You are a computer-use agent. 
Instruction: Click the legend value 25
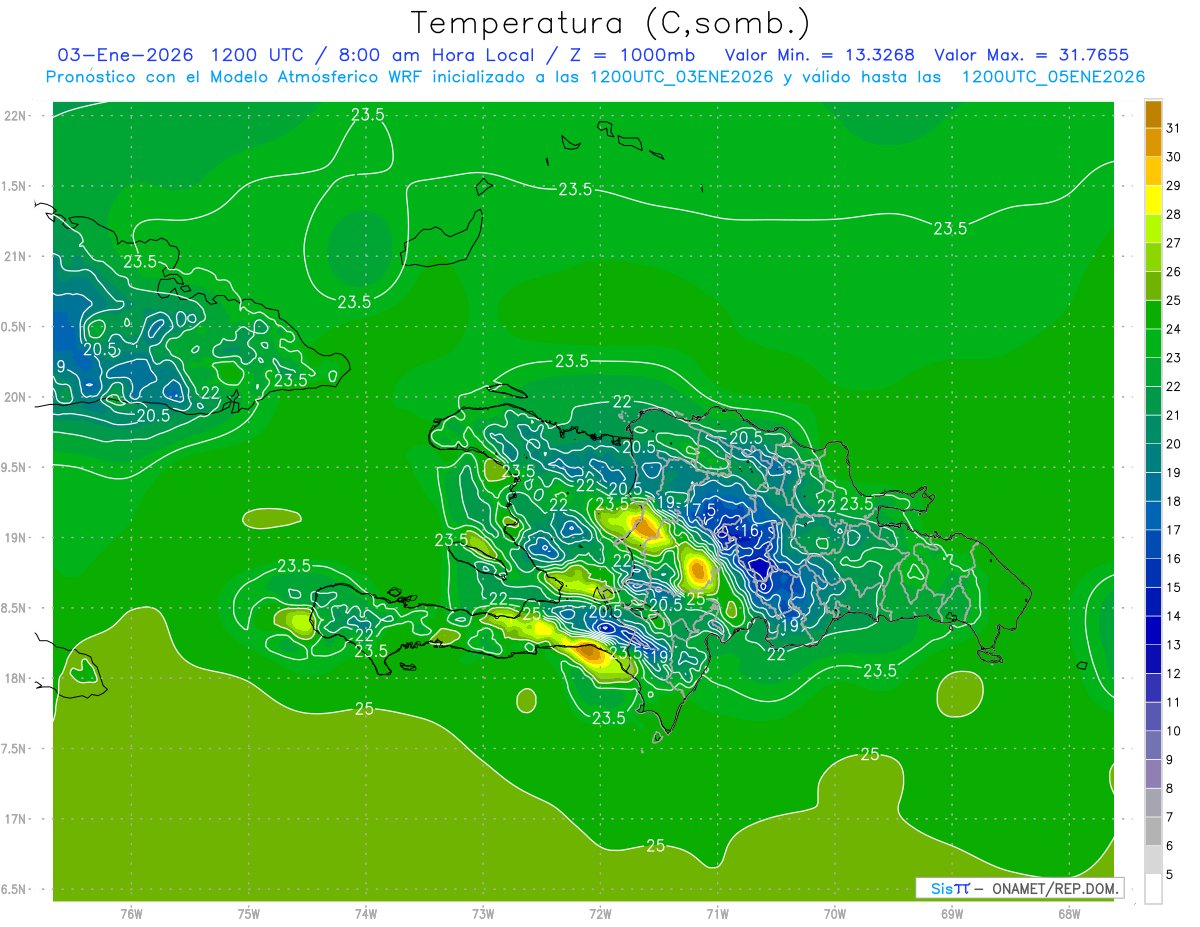click(x=1174, y=300)
